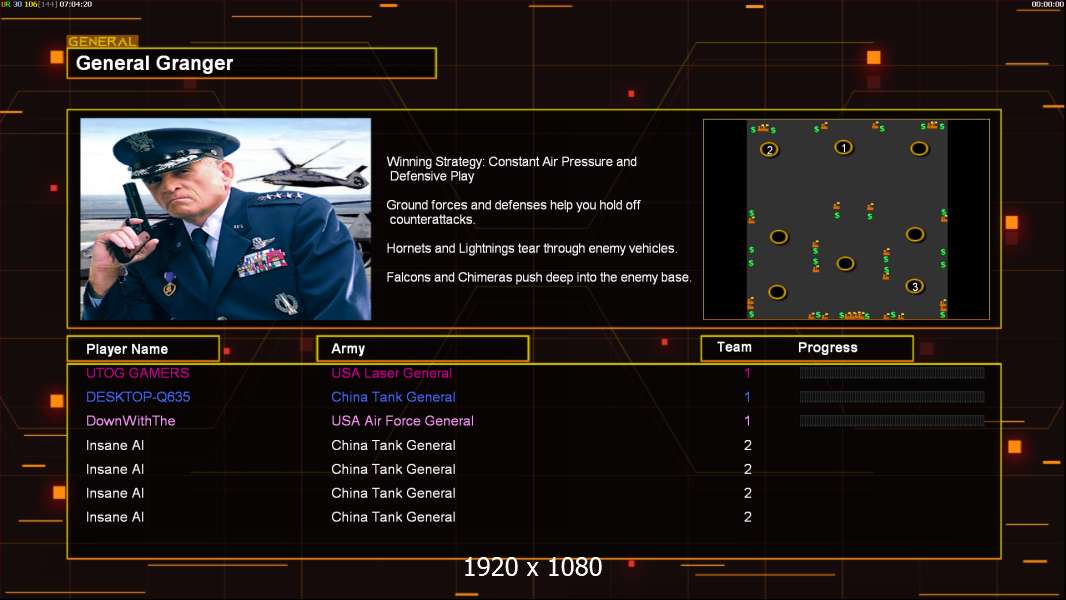The width and height of the screenshot is (1066, 600).
Task: Select the unnumbered bottom-left start spot on minimap
Action: pos(777,292)
